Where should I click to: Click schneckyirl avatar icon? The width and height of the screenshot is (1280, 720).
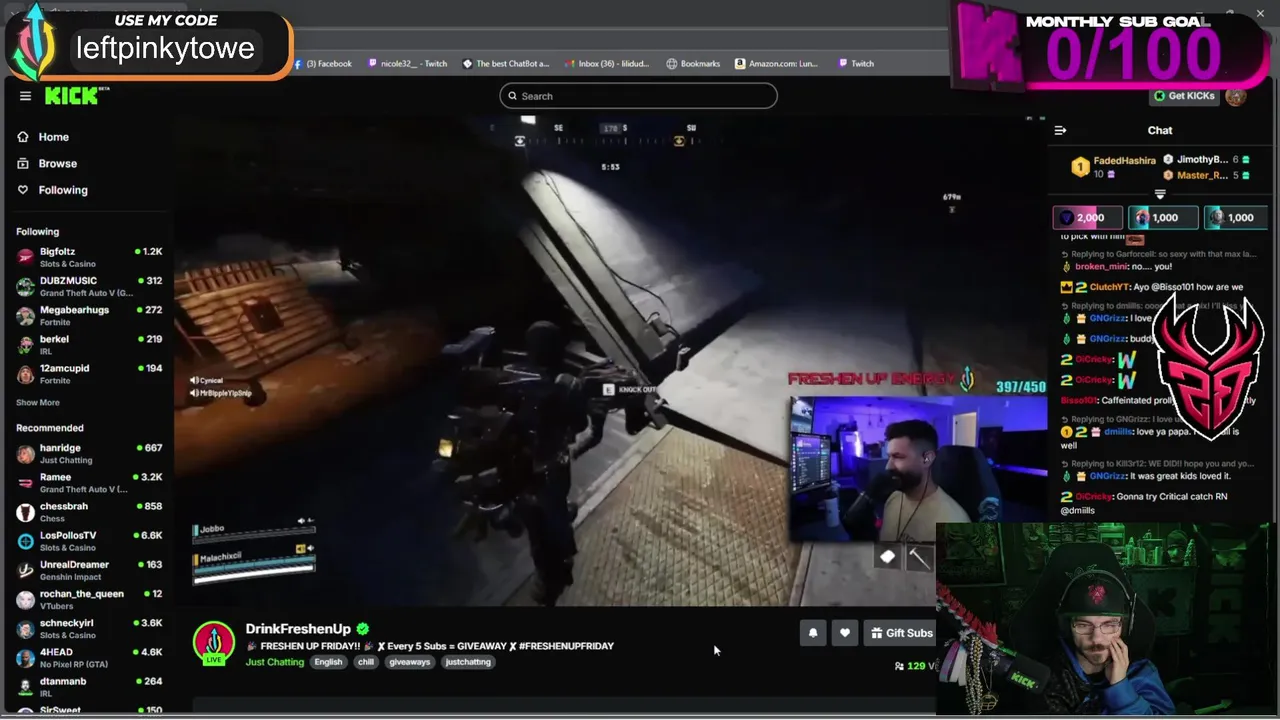tap(25, 629)
